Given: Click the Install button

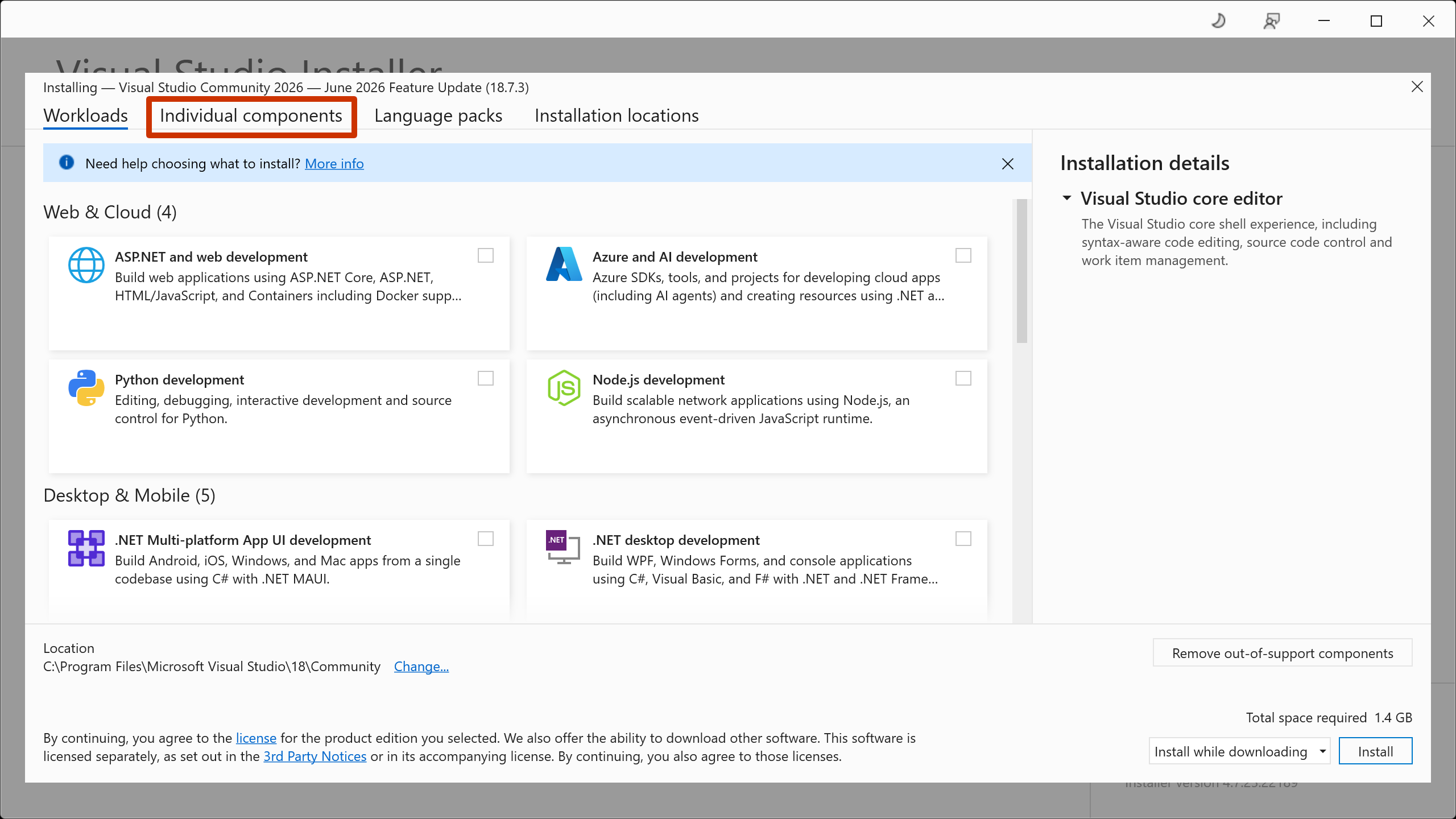Looking at the screenshot, I should click(1375, 751).
